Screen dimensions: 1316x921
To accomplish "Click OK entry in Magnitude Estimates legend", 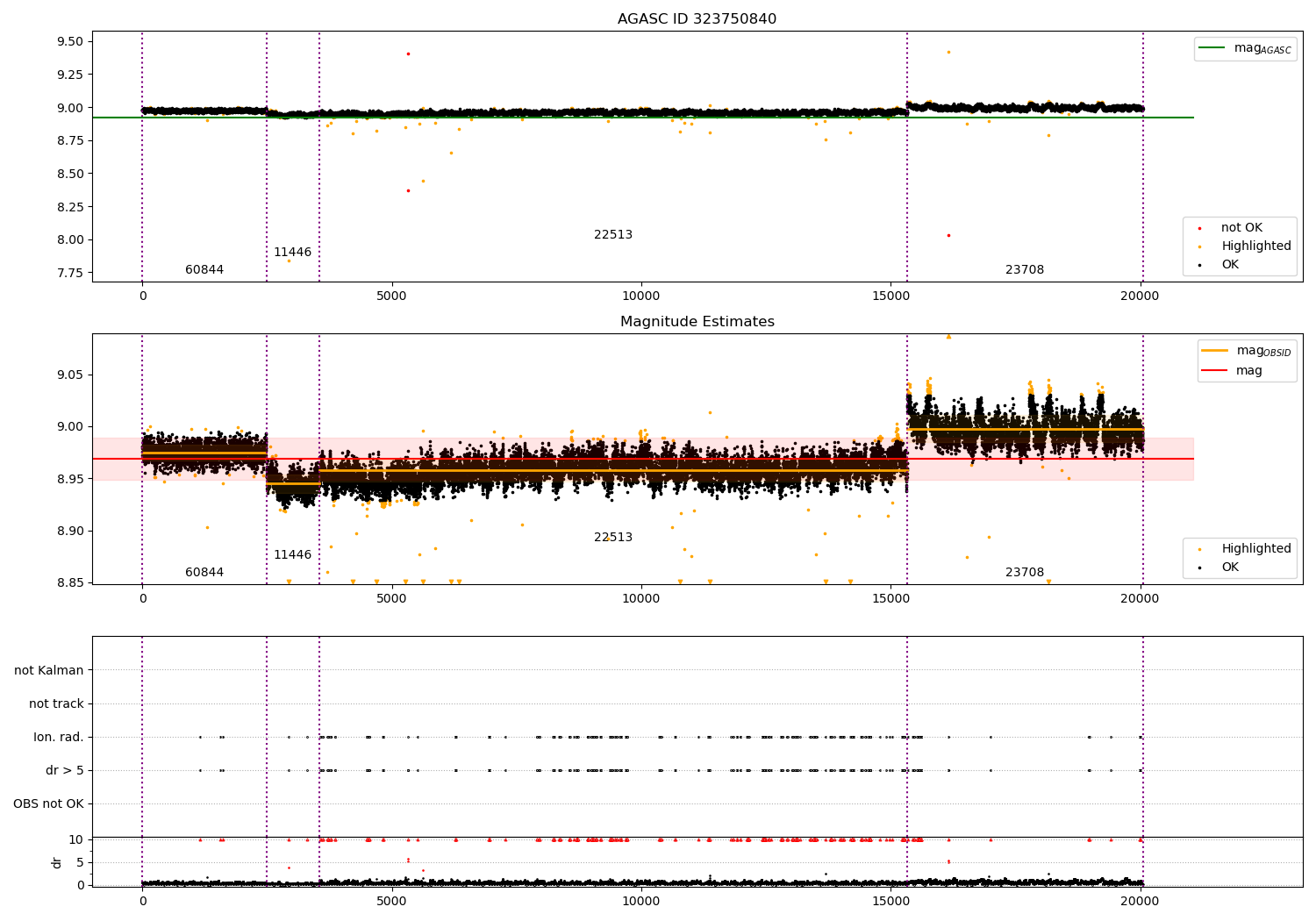I will click(1230, 568).
